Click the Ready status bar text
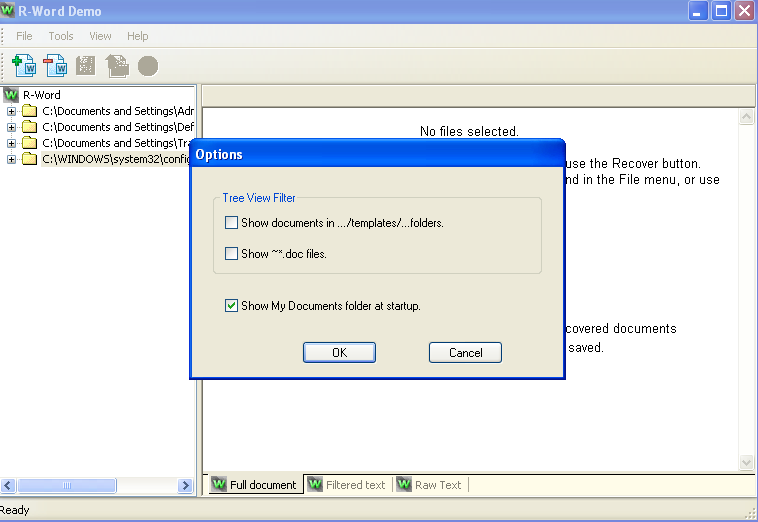This screenshot has width=758, height=522. click(x=15, y=510)
